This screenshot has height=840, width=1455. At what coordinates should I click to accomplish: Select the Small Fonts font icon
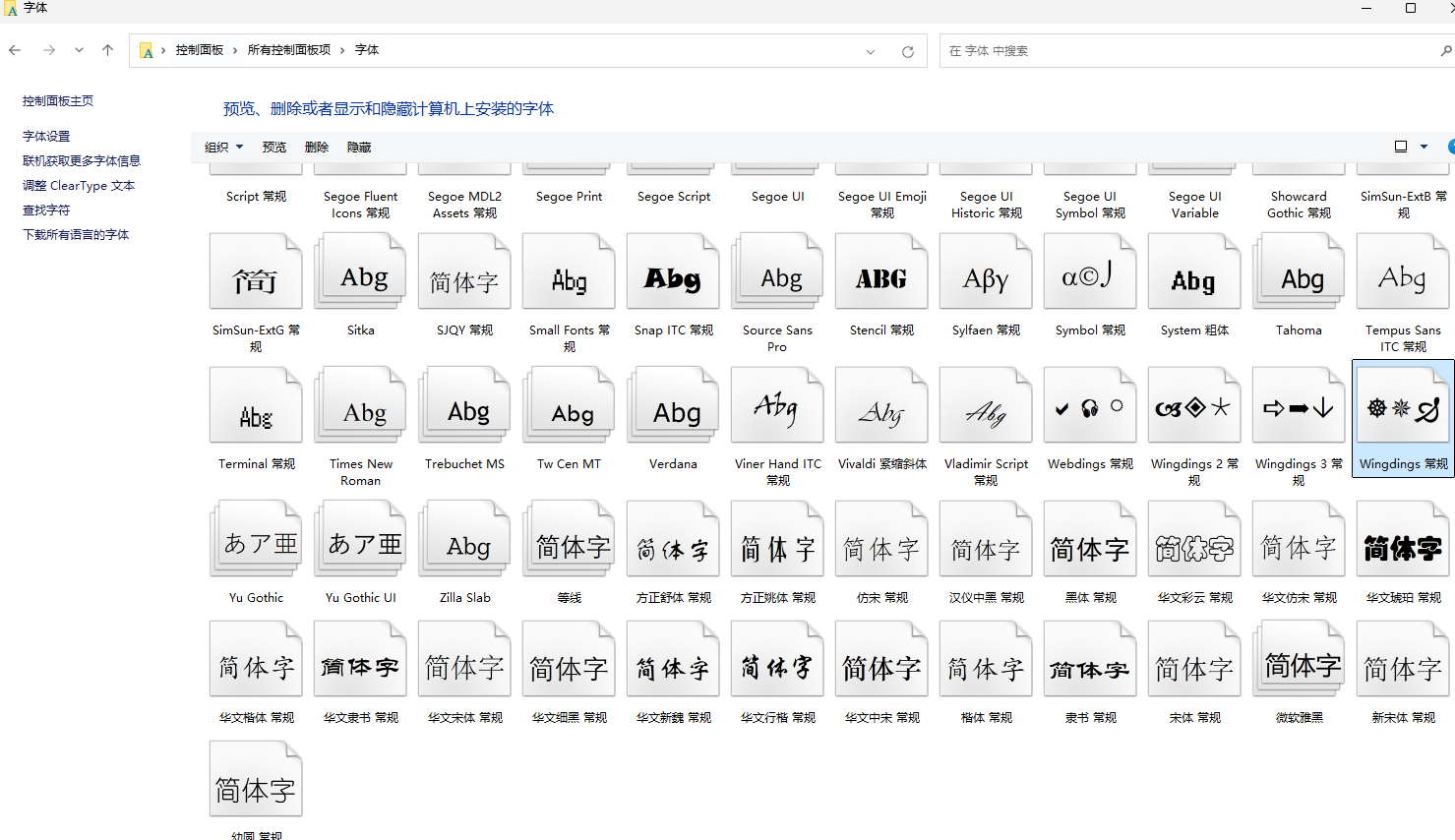coord(569,273)
